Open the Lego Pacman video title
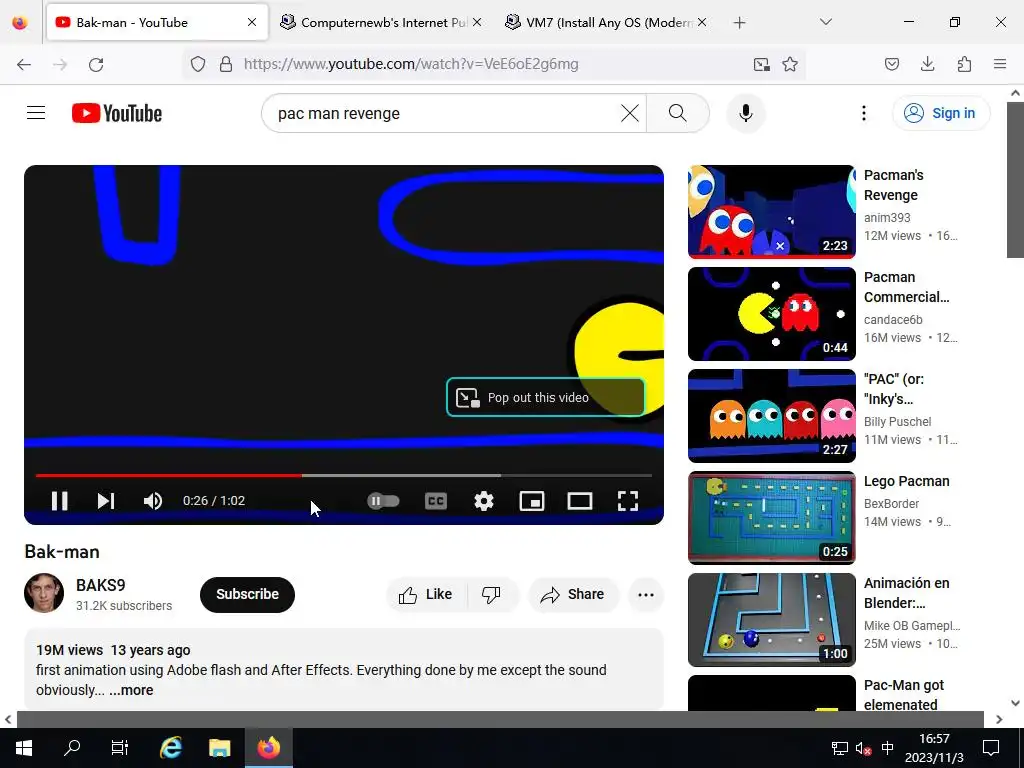 point(906,481)
